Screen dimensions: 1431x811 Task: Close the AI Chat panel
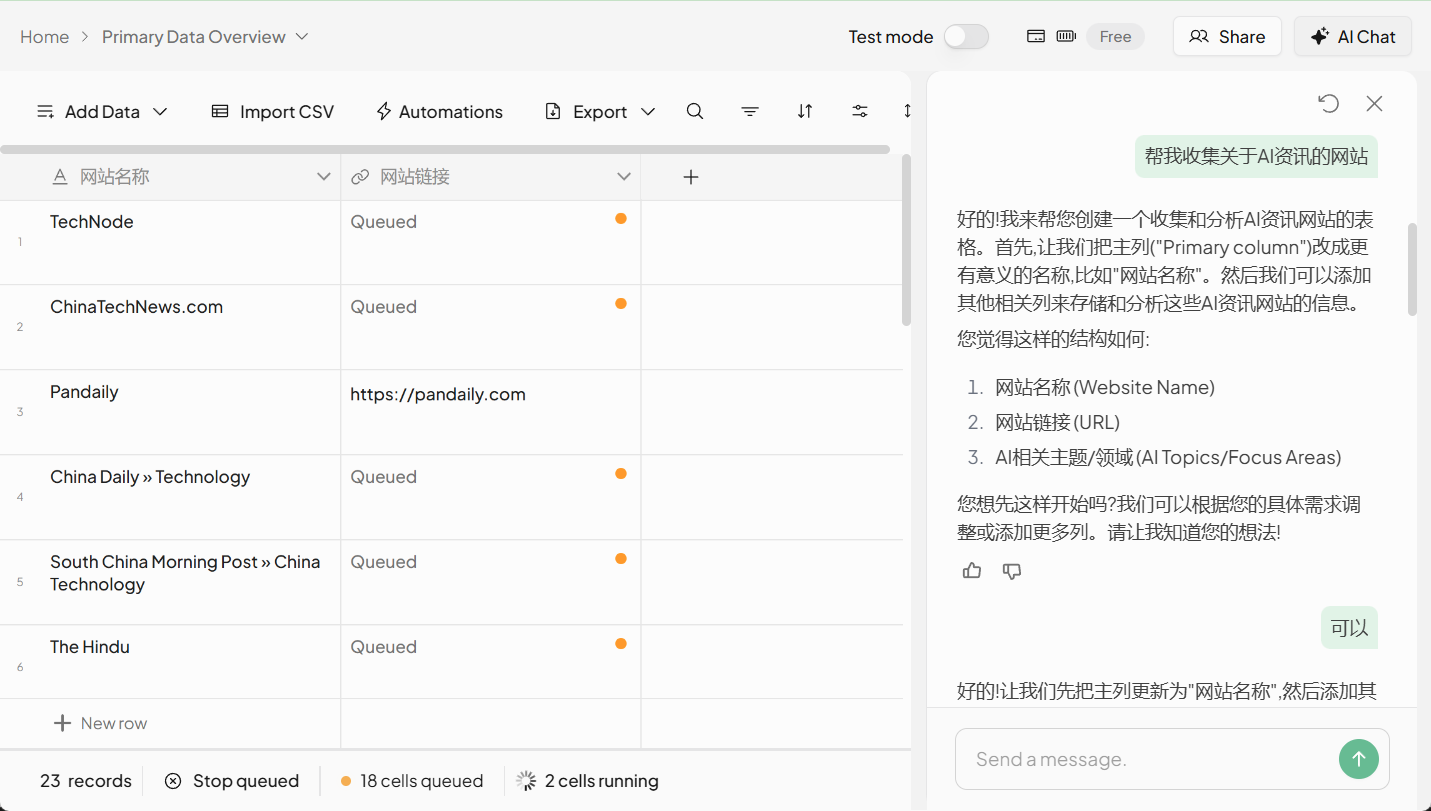pos(1375,103)
